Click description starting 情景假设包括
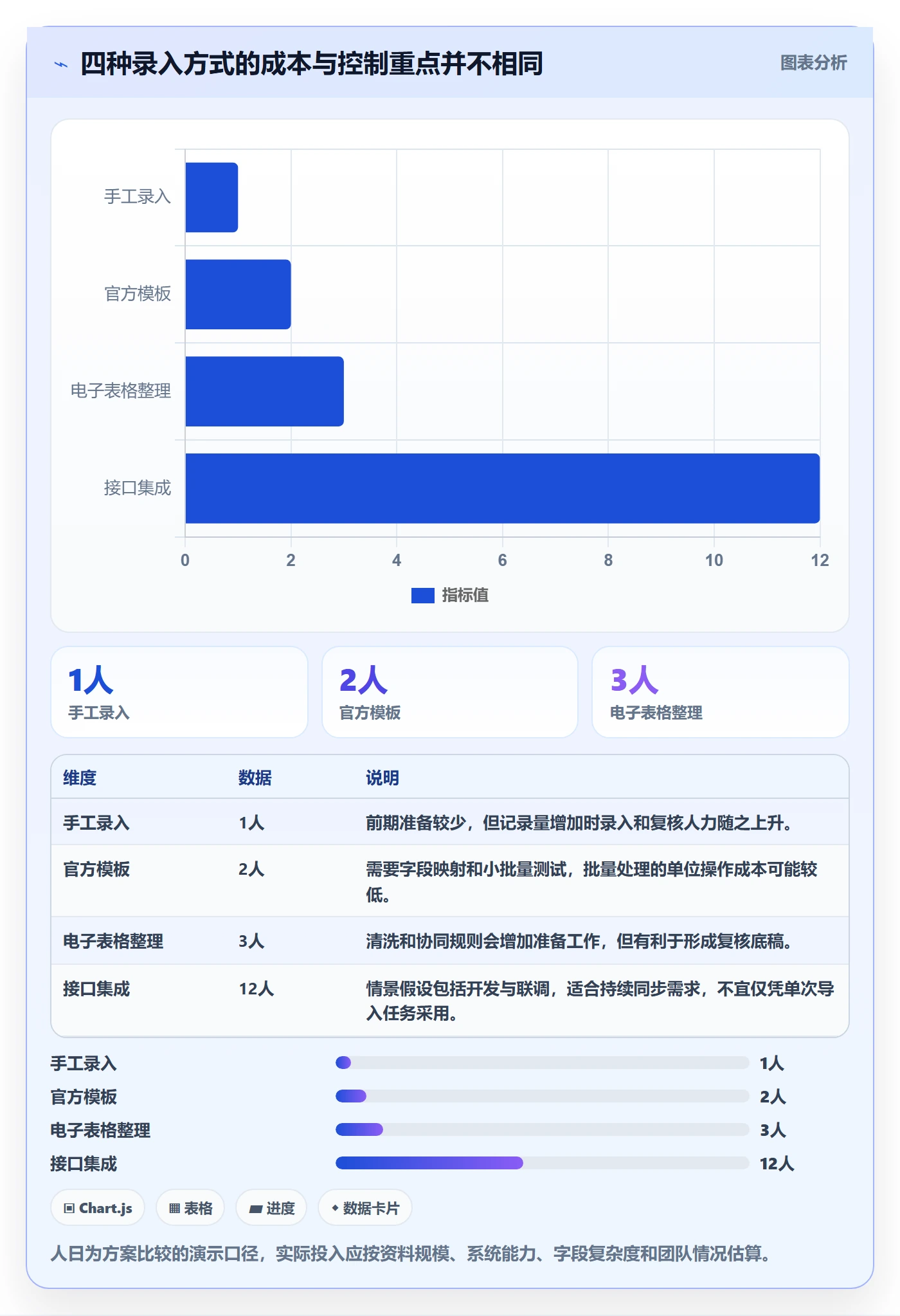This screenshot has height=1316, width=900. point(600,1001)
